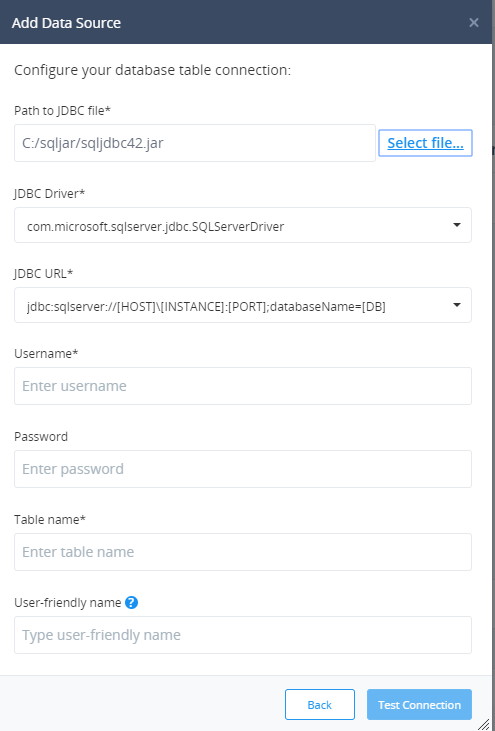Click the jdbc:sqlserver URL template text
The height and width of the screenshot is (731, 495).
click(x=206, y=307)
